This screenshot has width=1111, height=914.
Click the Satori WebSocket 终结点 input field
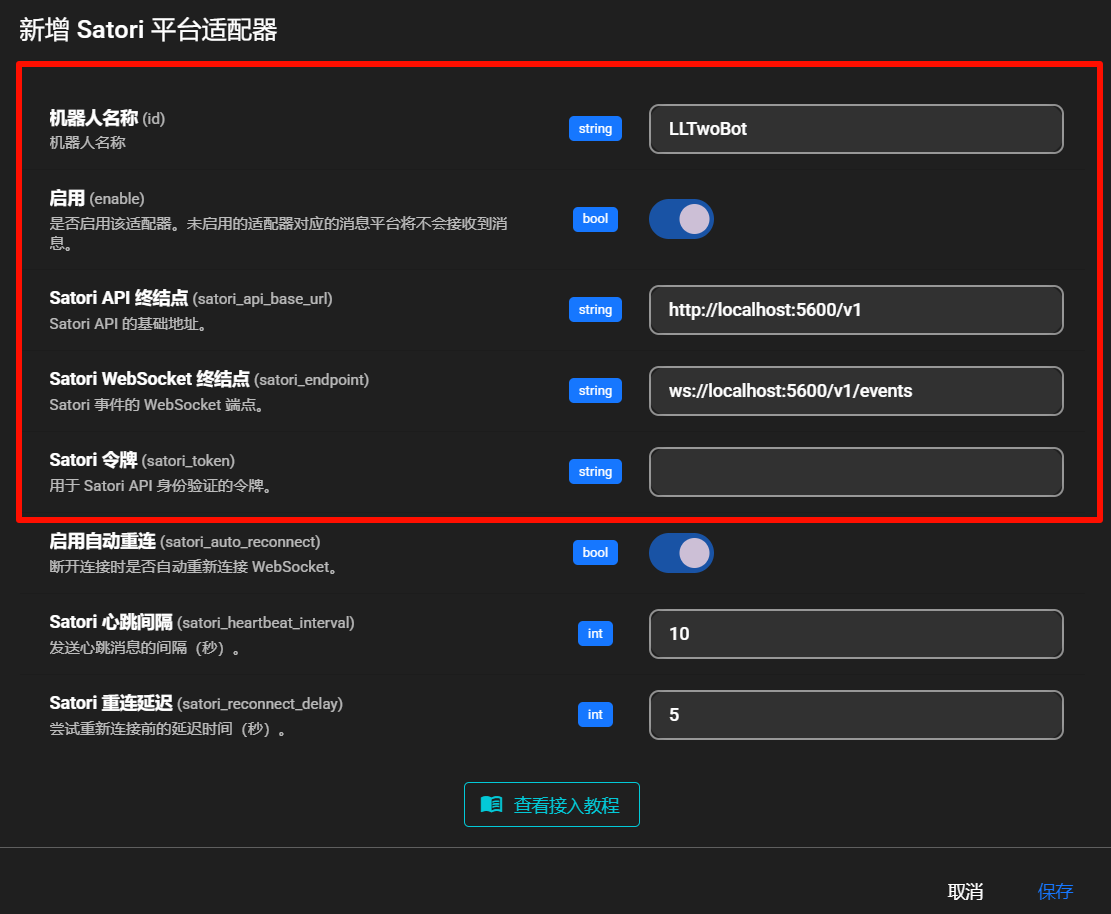tap(855, 391)
